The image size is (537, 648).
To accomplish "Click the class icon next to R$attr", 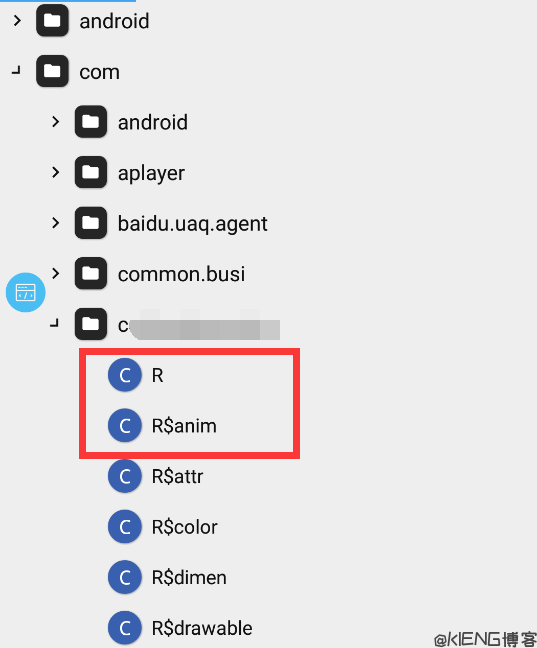I will (x=125, y=476).
